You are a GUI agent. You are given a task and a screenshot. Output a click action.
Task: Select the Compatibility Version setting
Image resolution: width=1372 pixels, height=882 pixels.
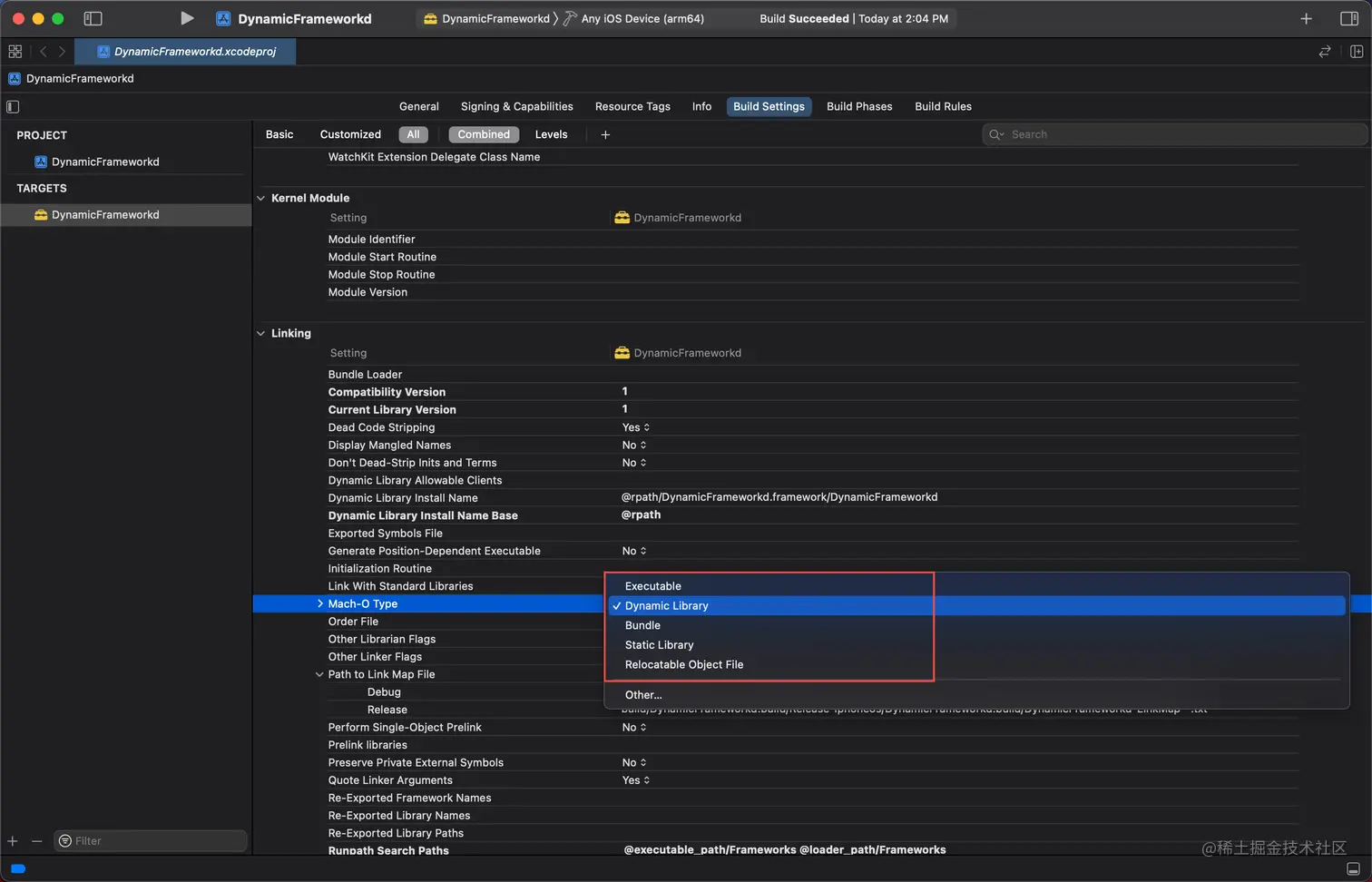coord(387,392)
